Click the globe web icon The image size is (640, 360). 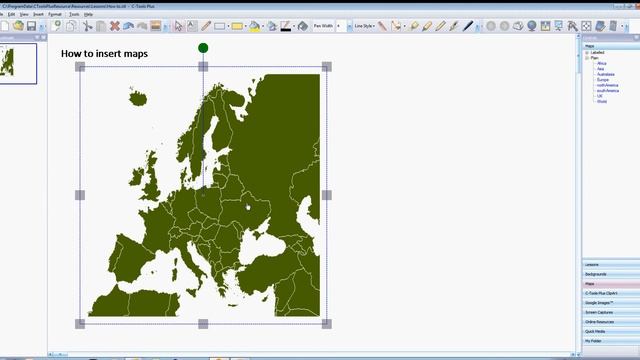click(531, 26)
